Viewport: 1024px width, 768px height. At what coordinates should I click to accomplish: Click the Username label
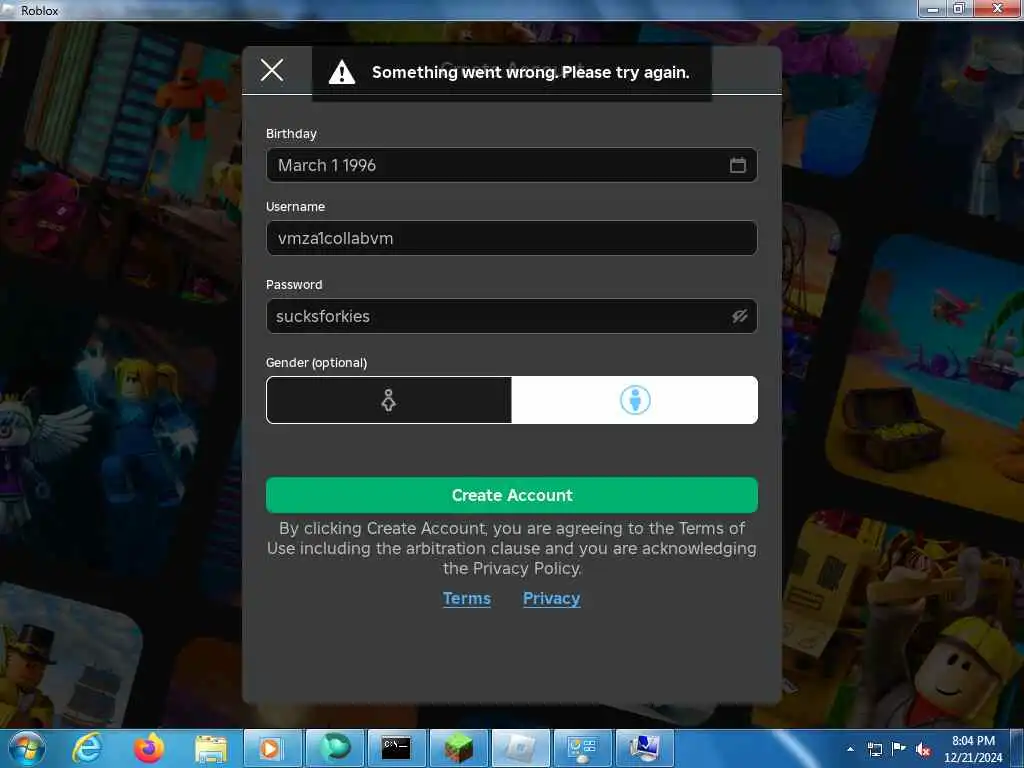[295, 206]
